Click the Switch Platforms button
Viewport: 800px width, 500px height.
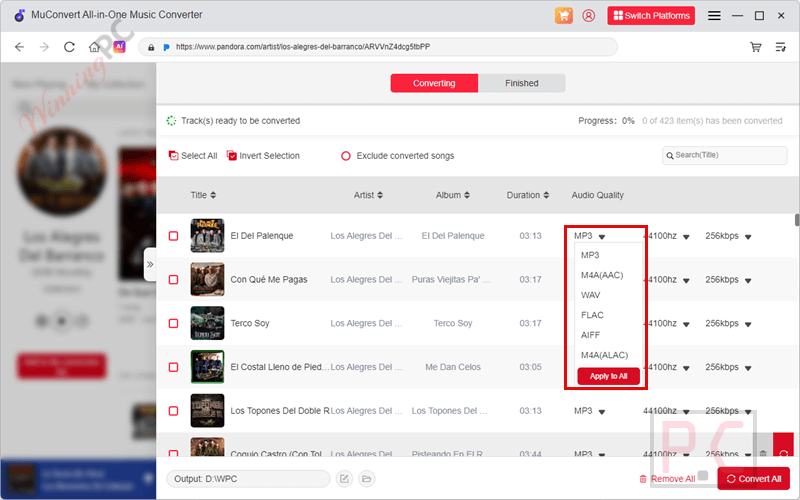point(651,15)
